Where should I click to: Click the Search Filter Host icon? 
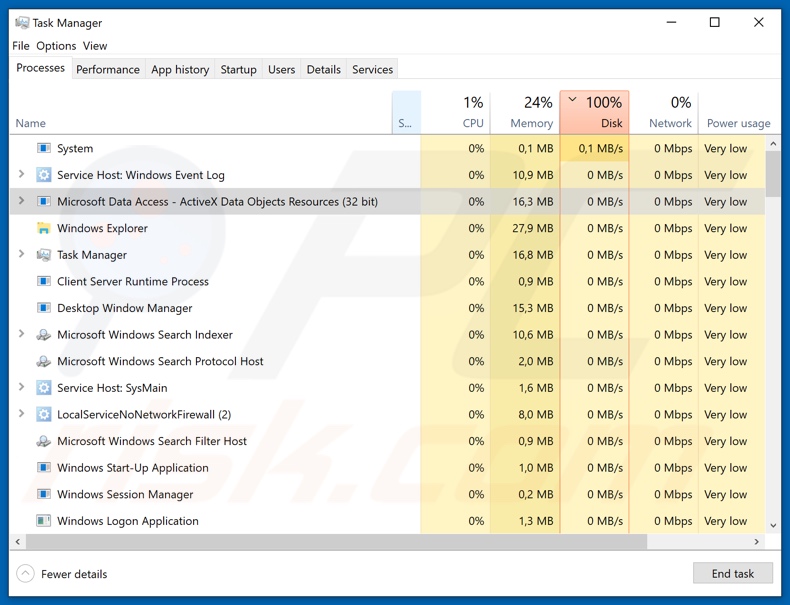pyautogui.click(x=44, y=441)
